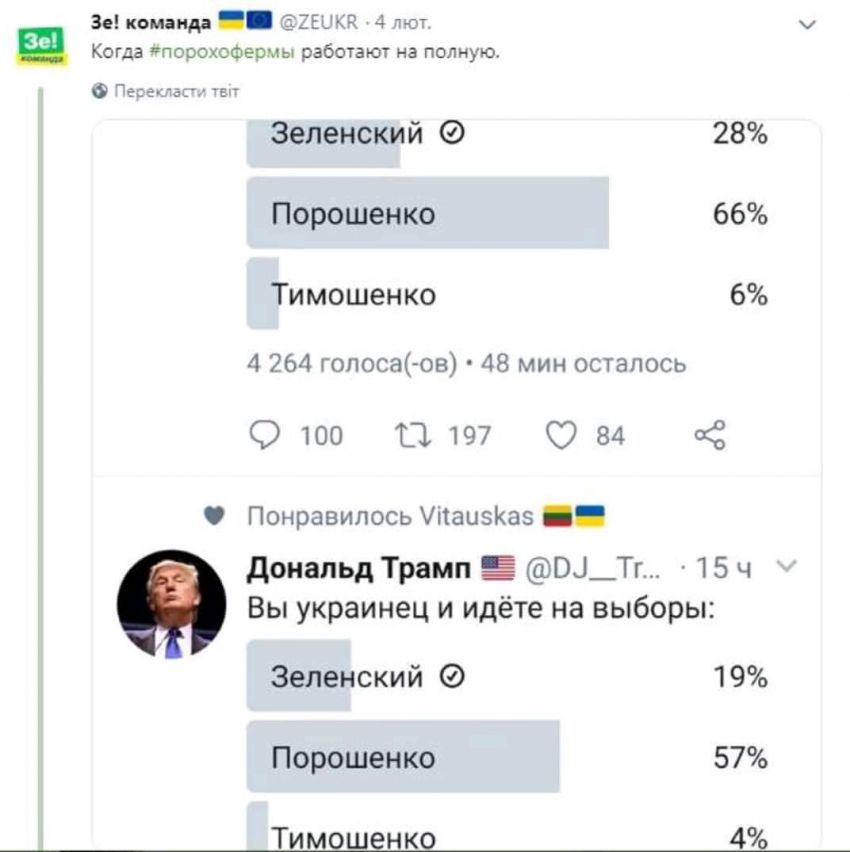Click the heart icon next to Понравилось Vitauskas
This screenshot has height=852, width=850.
click(214, 515)
